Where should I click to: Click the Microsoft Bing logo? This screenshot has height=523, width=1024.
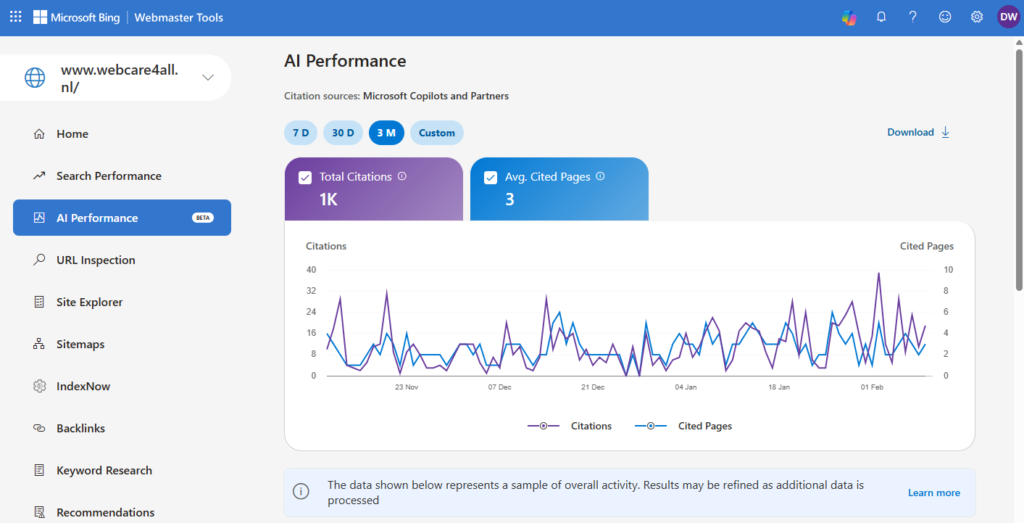point(76,18)
